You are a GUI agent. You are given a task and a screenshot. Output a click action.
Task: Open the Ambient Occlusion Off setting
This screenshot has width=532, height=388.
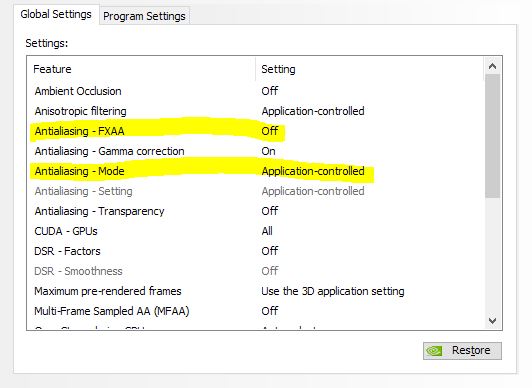tap(270, 91)
